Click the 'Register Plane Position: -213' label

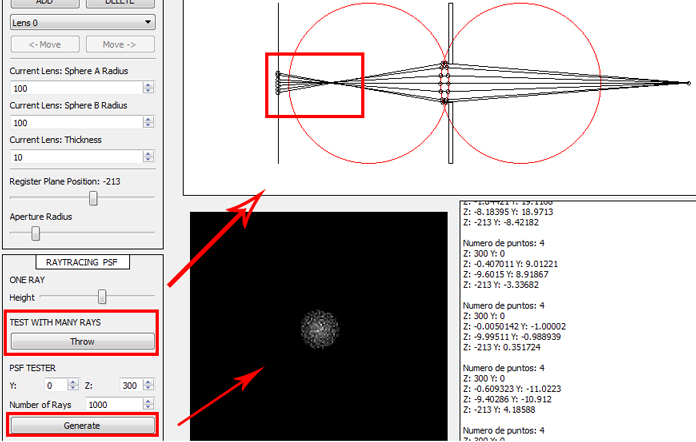65,181
